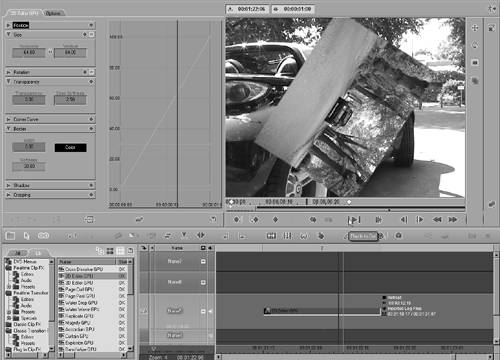Switch effects browser to icon grid view
This screenshot has height=360, width=500.
point(110,251)
